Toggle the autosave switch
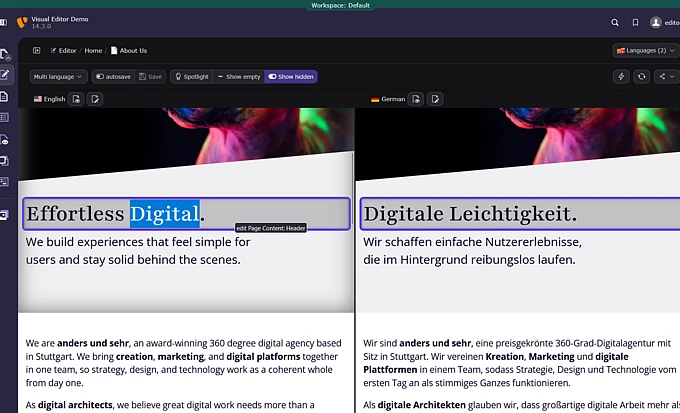680x413 pixels. [113, 77]
